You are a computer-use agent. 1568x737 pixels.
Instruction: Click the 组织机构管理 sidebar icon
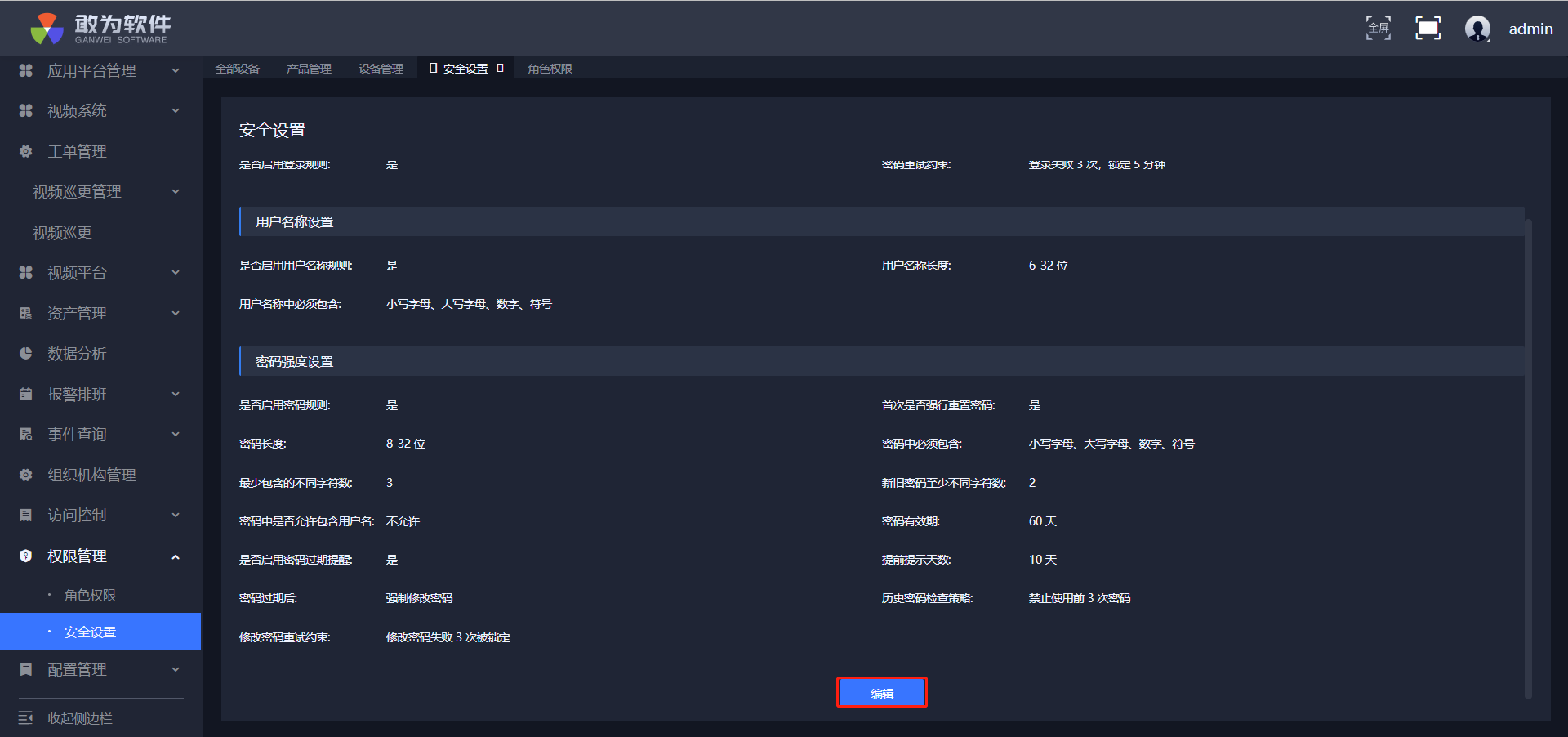coord(26,475)
